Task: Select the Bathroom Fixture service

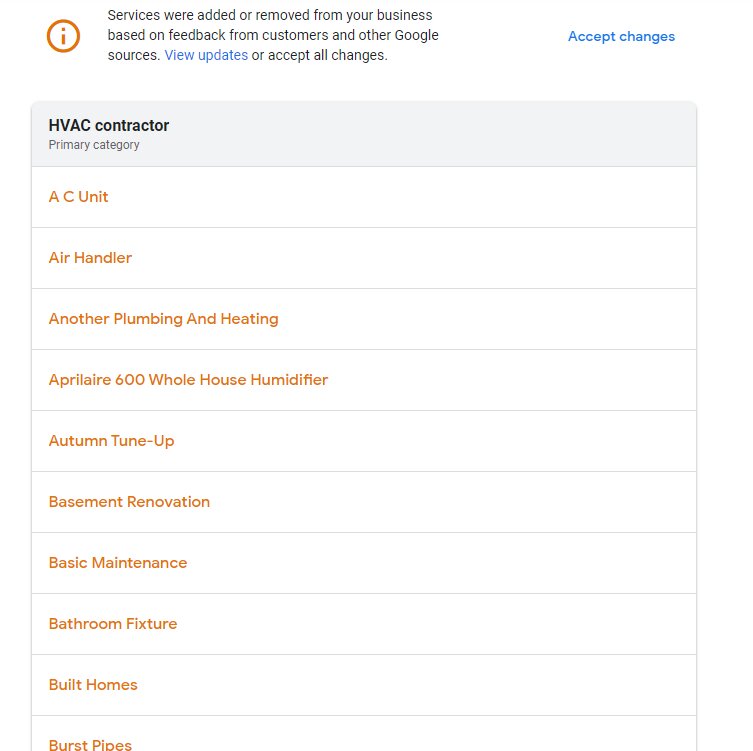Action: (x=113, y=624)
